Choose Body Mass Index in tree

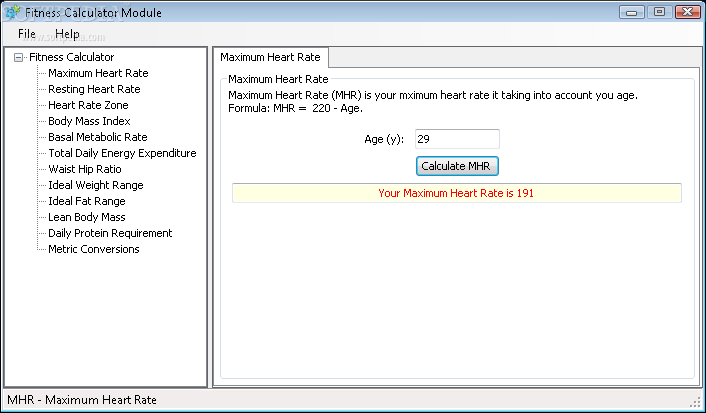[x=89, y=121]
